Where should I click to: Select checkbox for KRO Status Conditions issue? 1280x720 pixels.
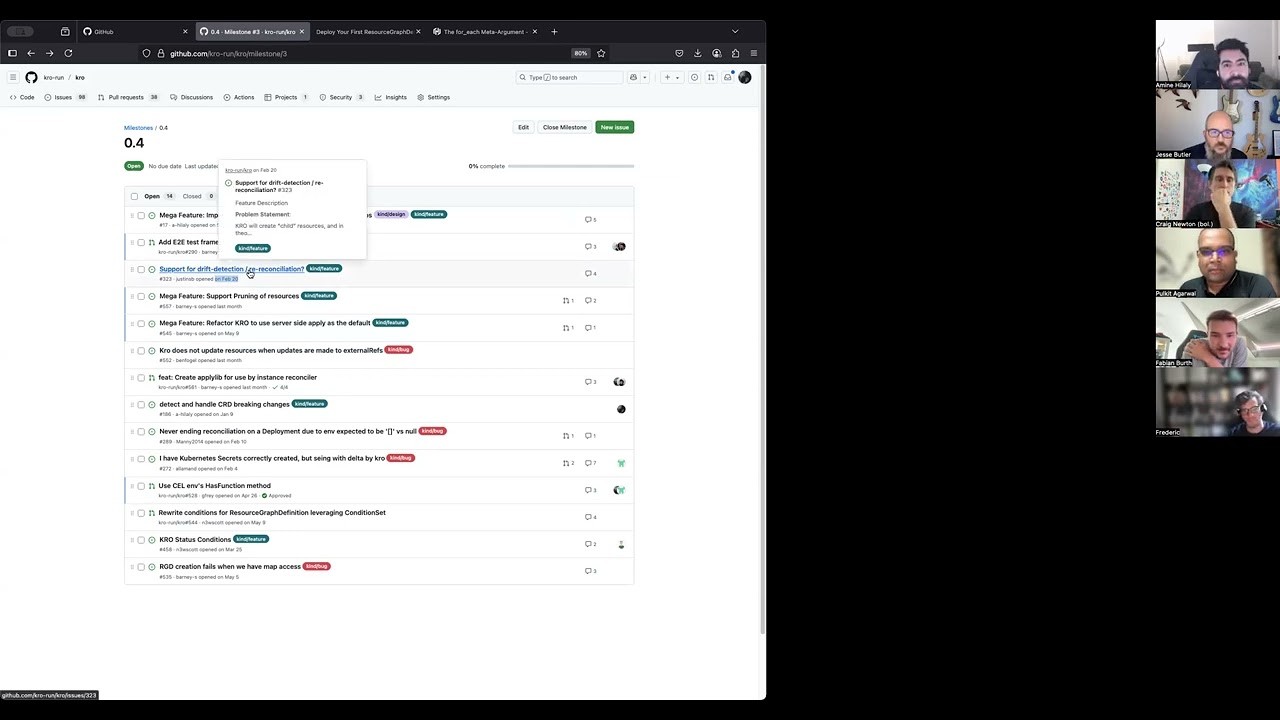click(x=141, y=540)
